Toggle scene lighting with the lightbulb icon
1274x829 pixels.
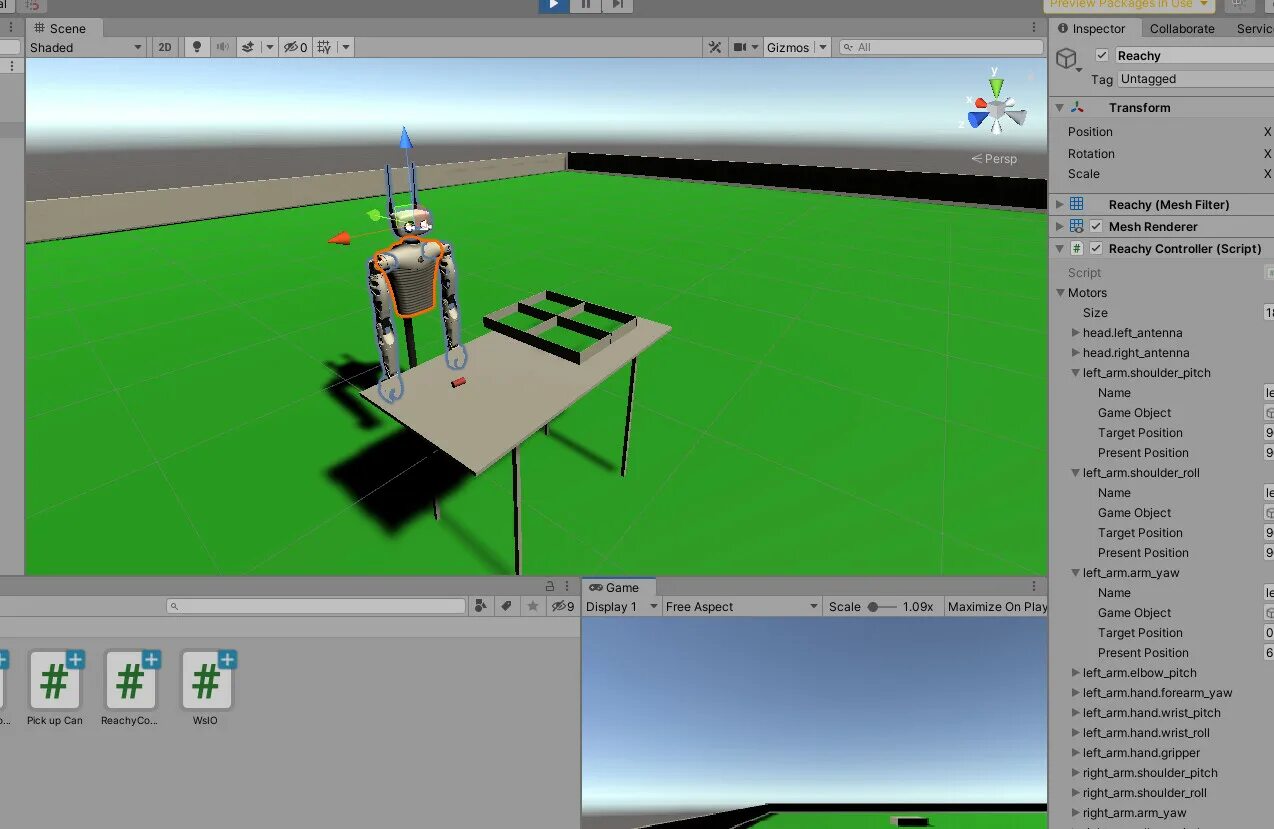(197, 47)
